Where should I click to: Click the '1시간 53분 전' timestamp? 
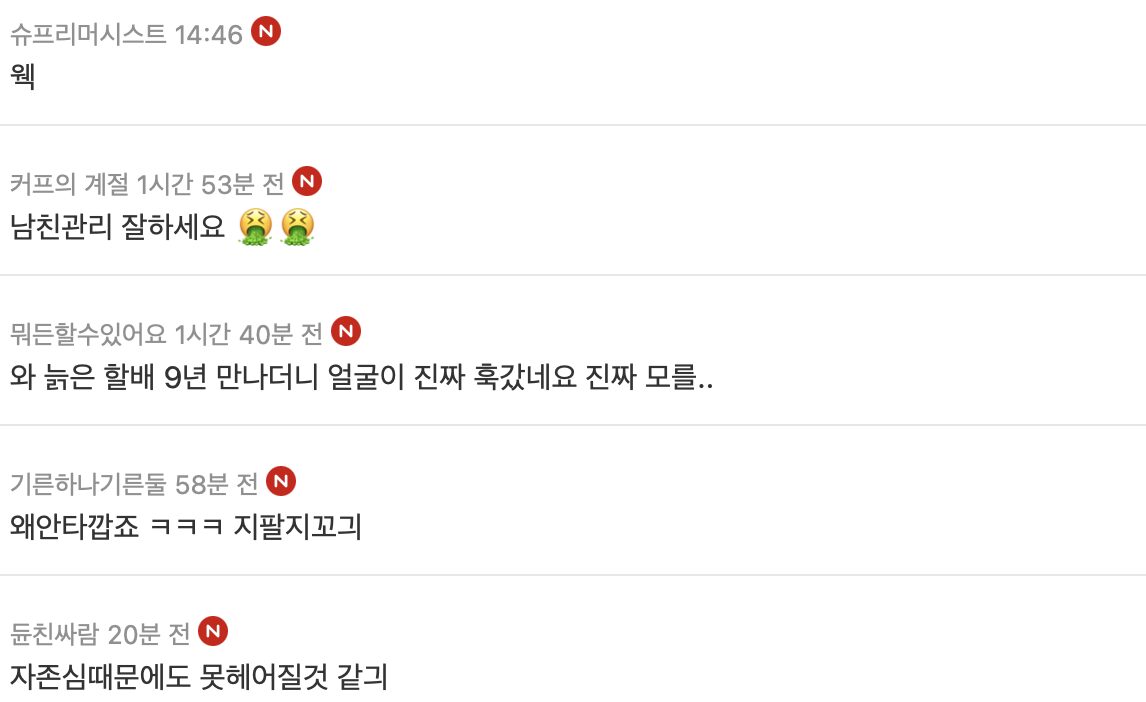pos(210,184)
